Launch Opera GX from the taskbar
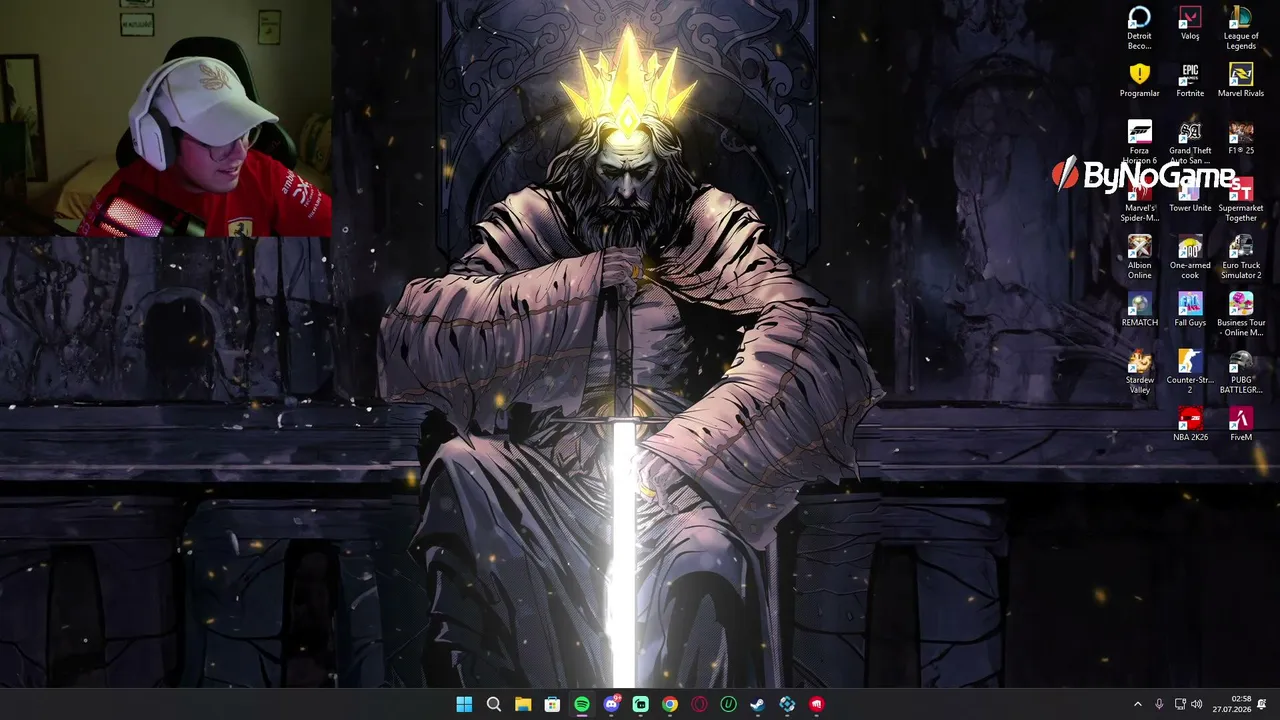Image resolution: width=1280 pixels, height=720 pixels. [x=699, y=704]
